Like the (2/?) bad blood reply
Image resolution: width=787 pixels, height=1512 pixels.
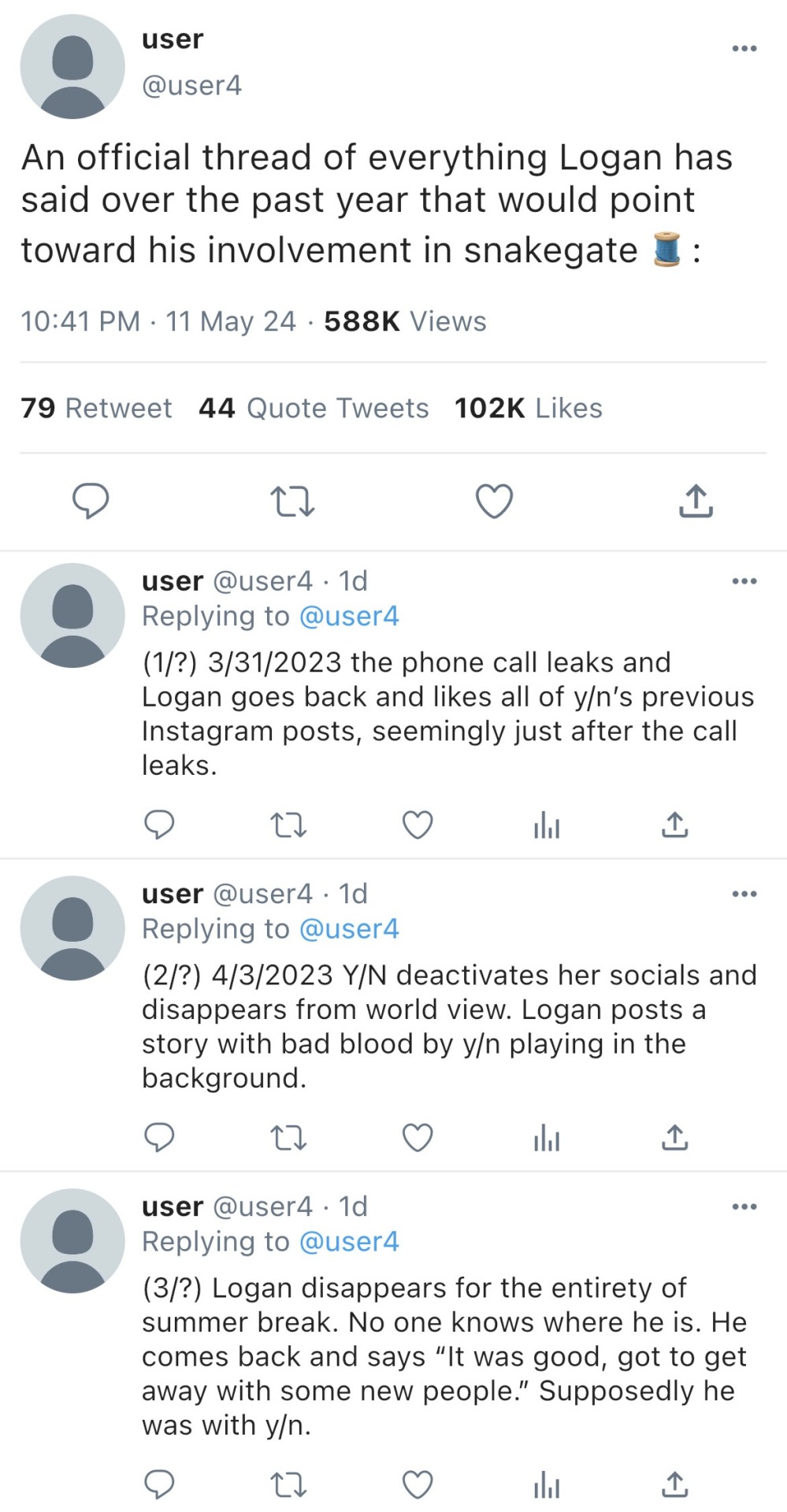(x=418, y=1137)
